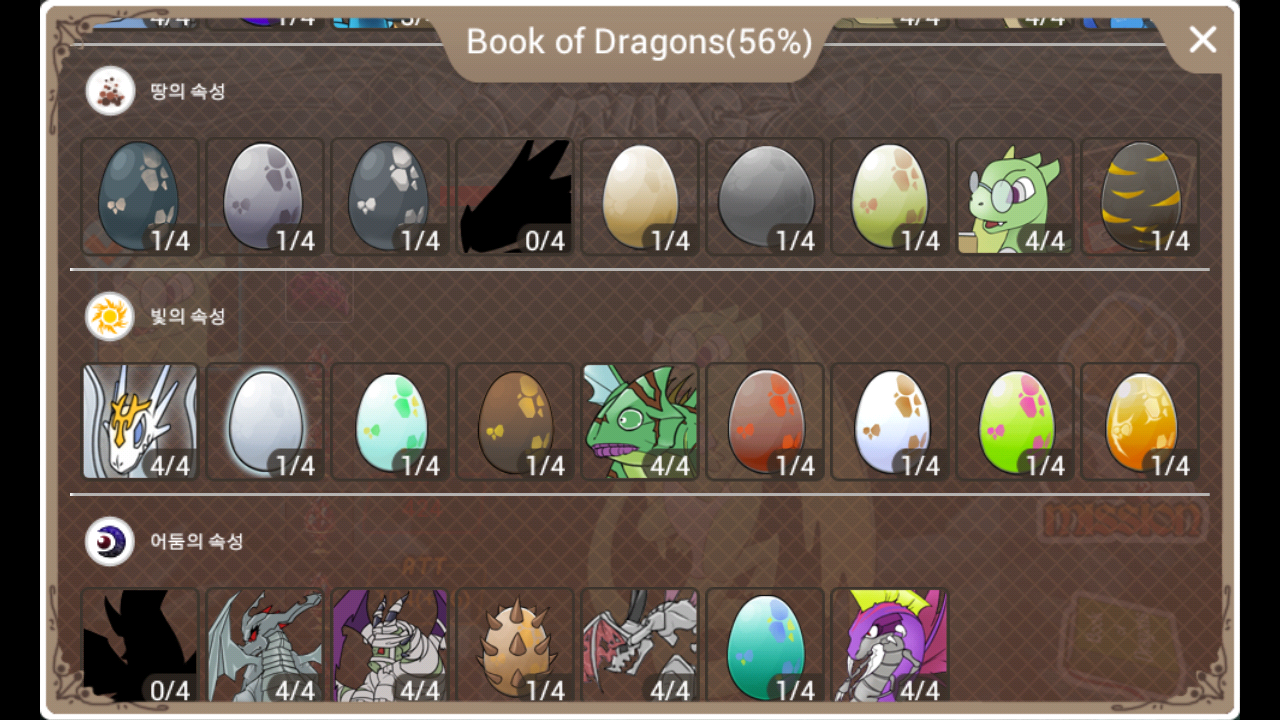1280x720 pixels.
Task: Select the purple dragon with white beard
Action: point(890,646)
